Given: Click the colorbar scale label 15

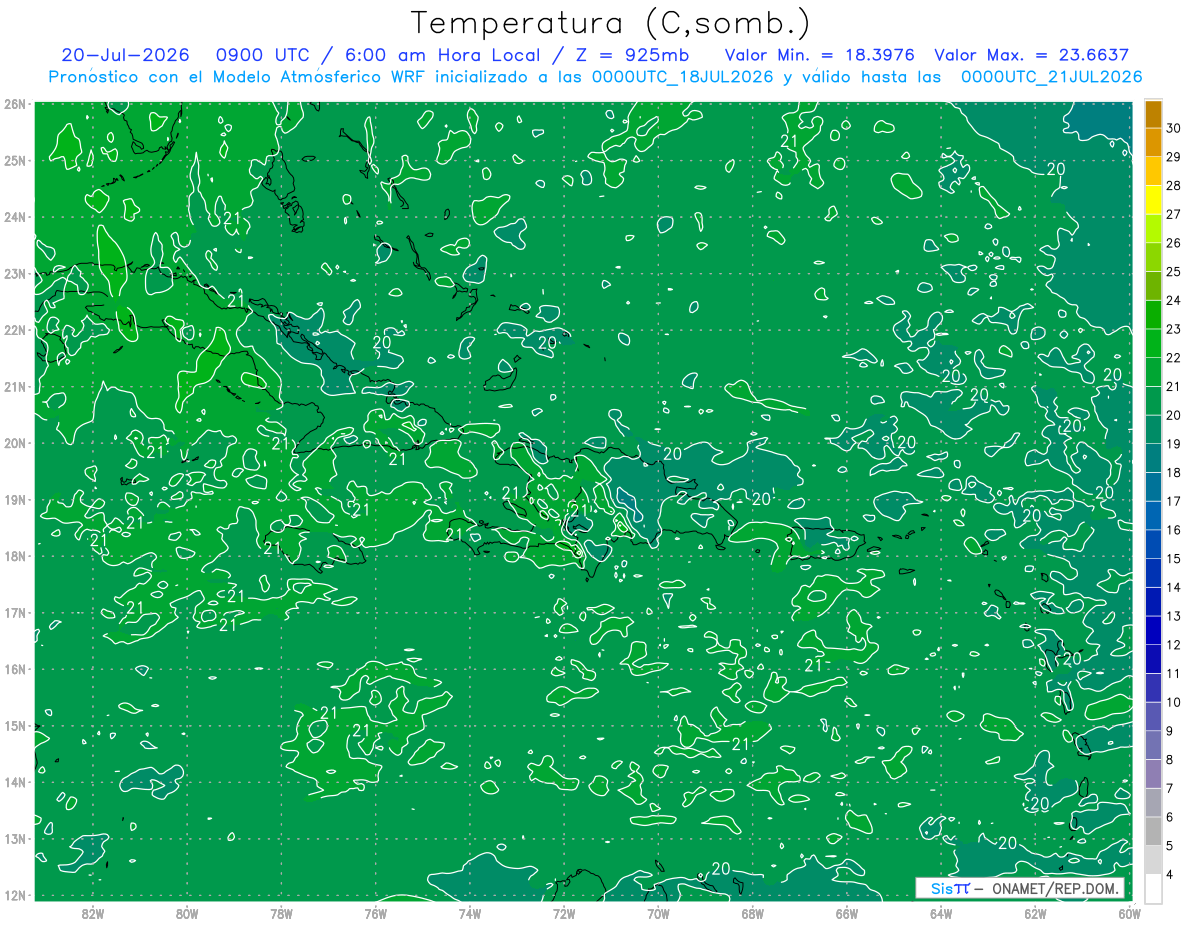Looking at the screenshot, I should click(x=1174, y=558).
